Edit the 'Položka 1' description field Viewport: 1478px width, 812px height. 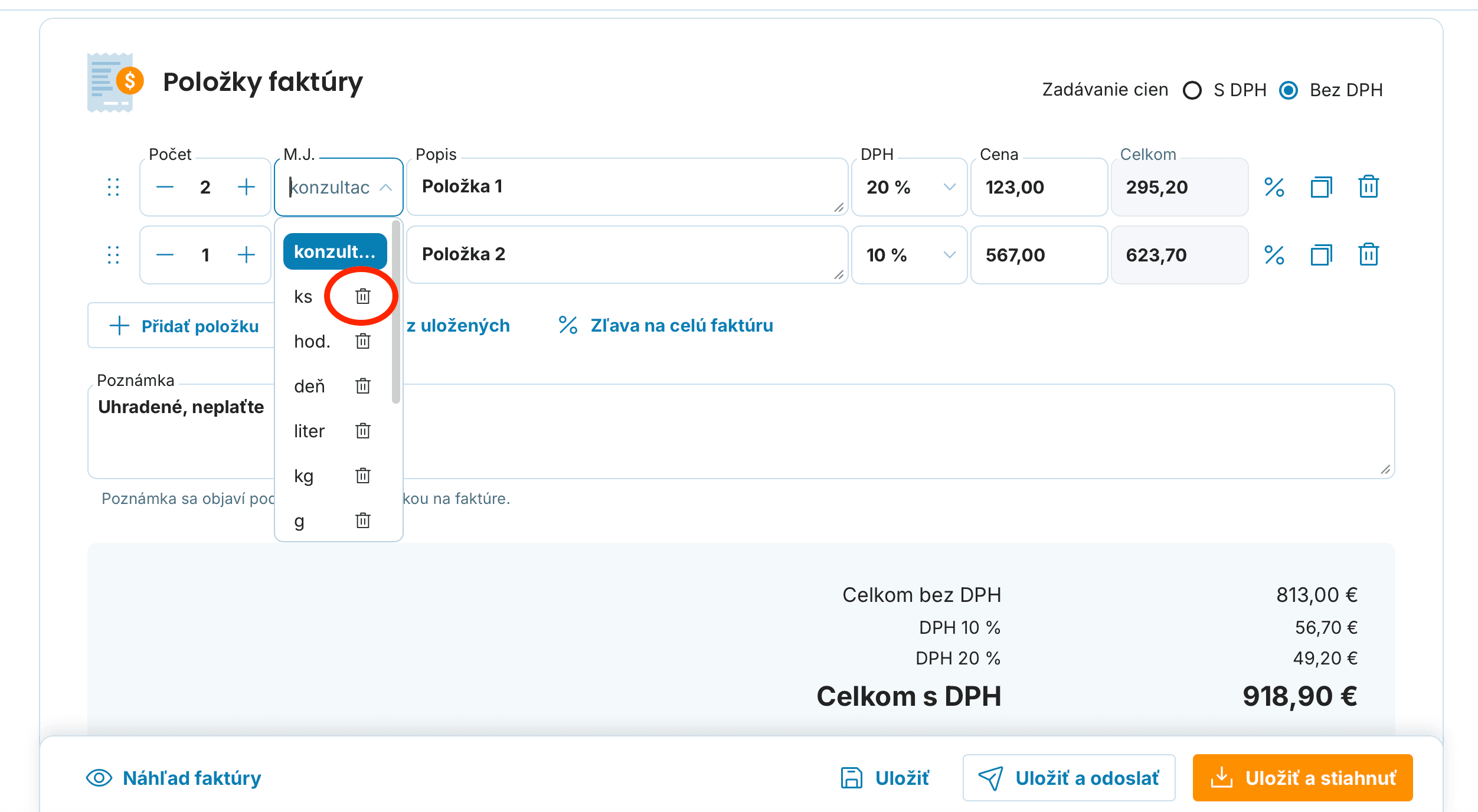tap(627, 187)
